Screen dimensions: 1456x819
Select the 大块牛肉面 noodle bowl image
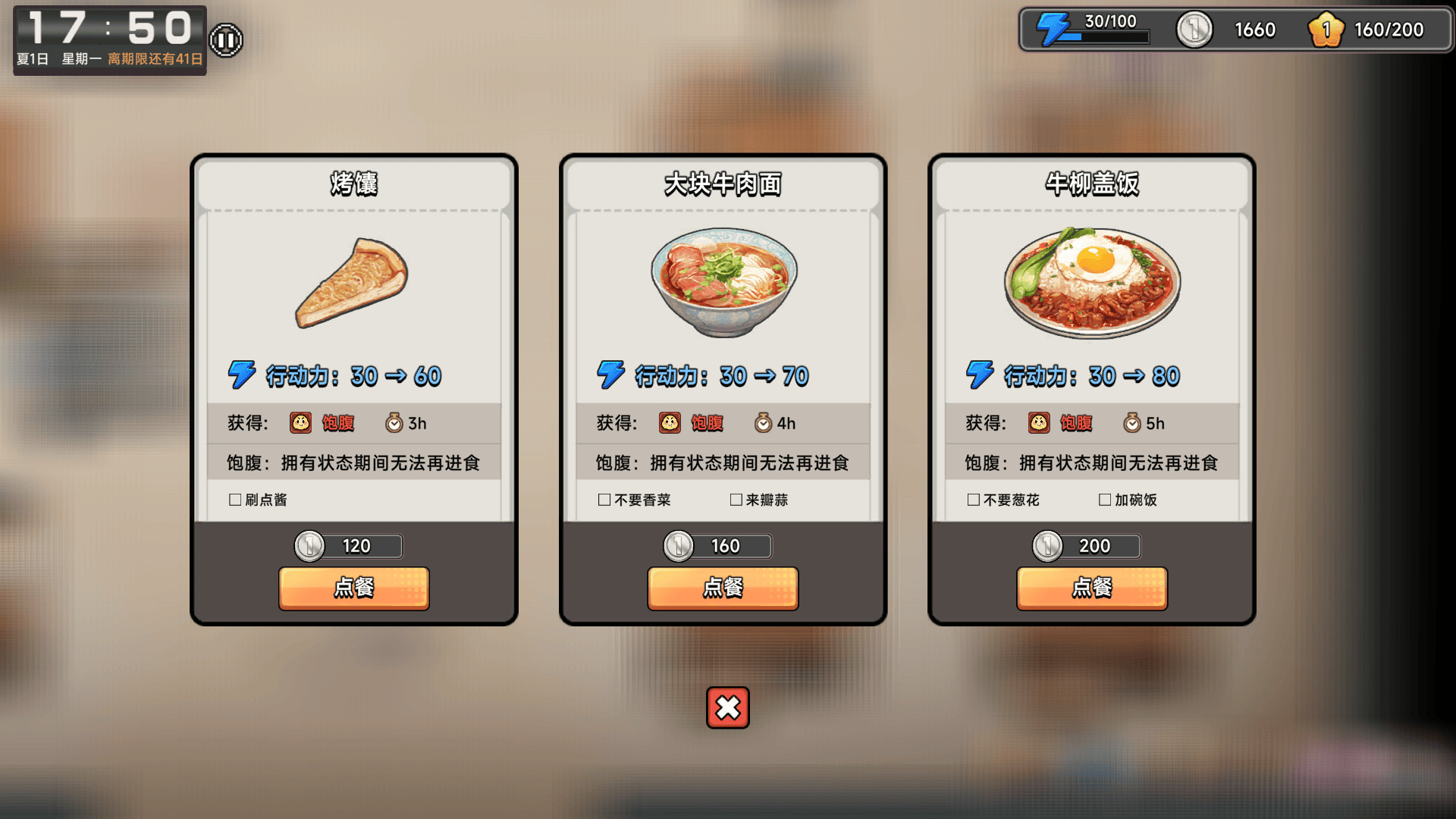(x=724, y=282)
